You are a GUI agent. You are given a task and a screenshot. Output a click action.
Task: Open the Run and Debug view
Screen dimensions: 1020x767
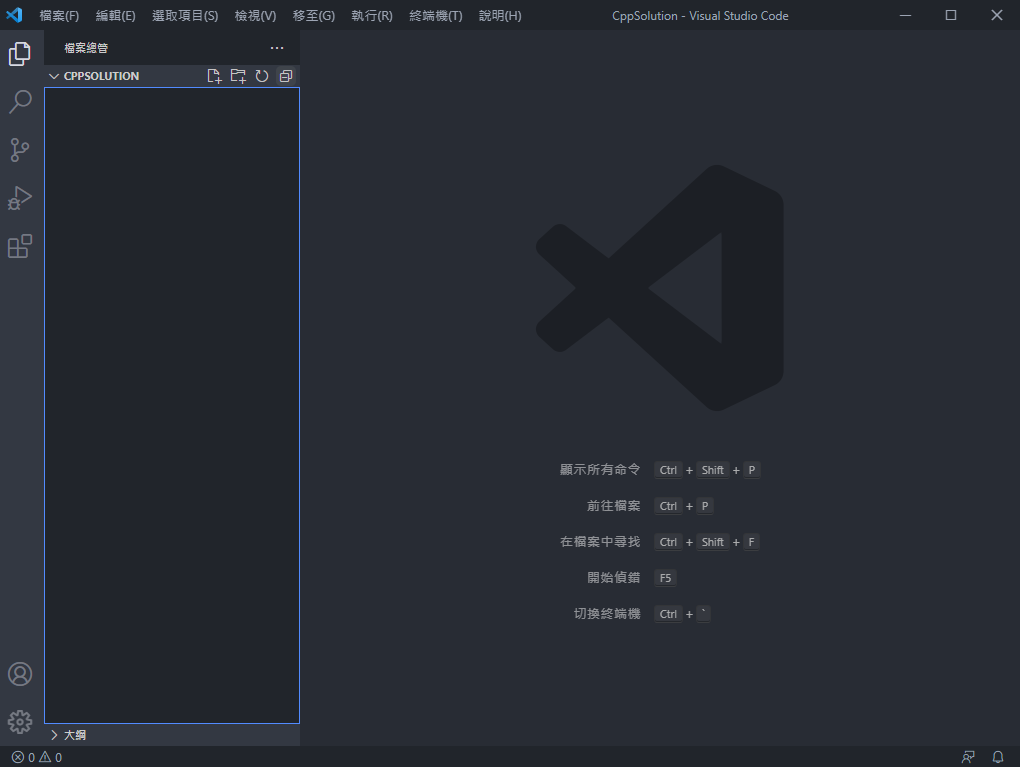[x=20, y=198]
